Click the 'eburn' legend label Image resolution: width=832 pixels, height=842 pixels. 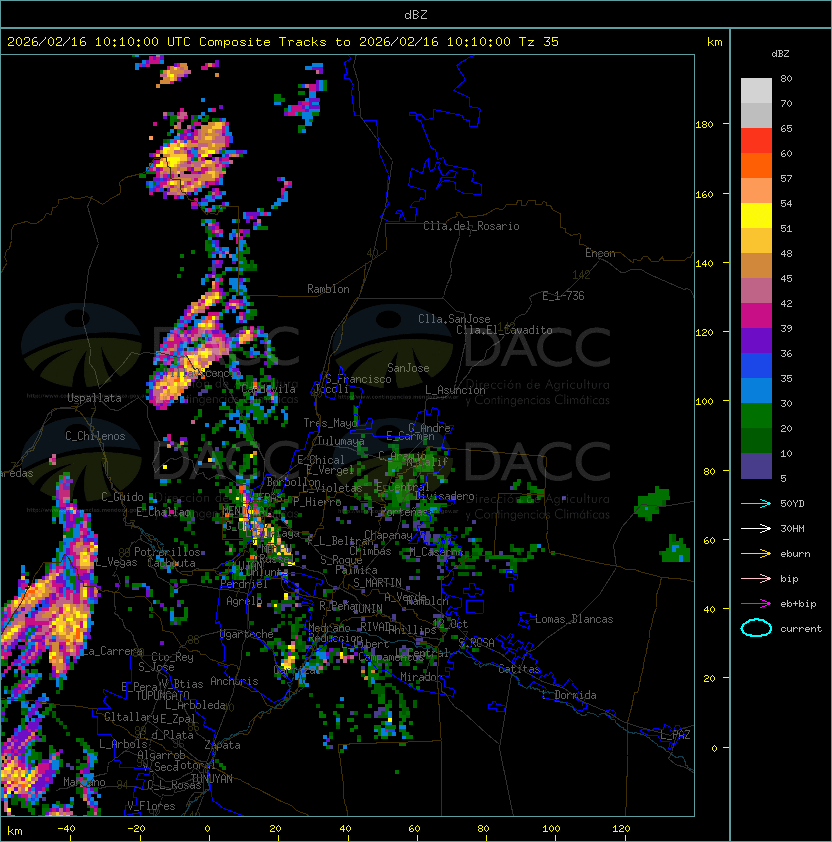pyautogui.click(x=795, y=554)
